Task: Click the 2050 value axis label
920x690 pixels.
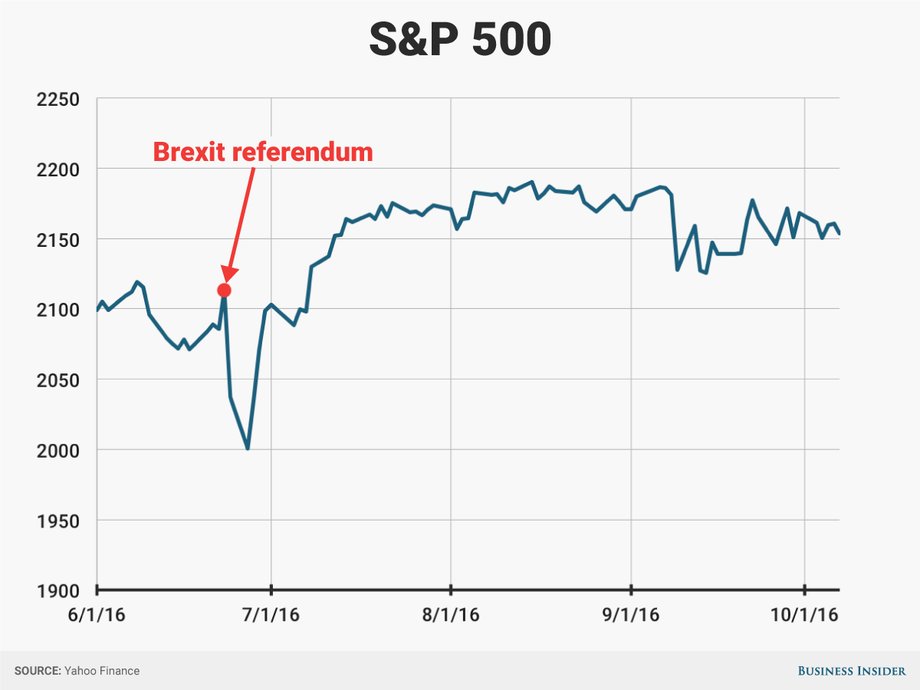Action: click(58, 380)
